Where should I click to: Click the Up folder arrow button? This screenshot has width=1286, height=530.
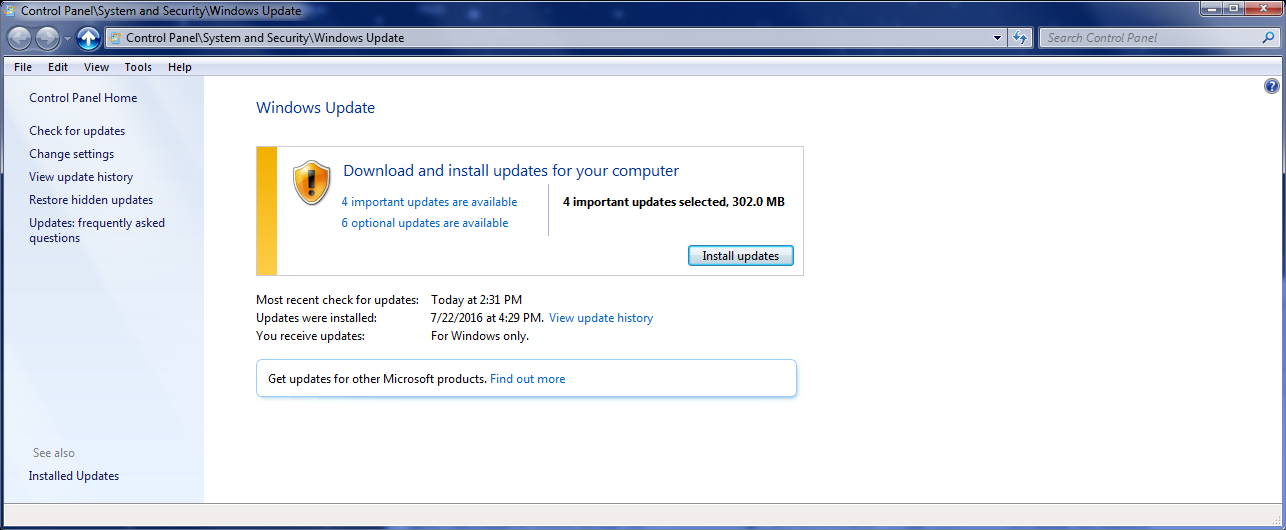point(89,38)
